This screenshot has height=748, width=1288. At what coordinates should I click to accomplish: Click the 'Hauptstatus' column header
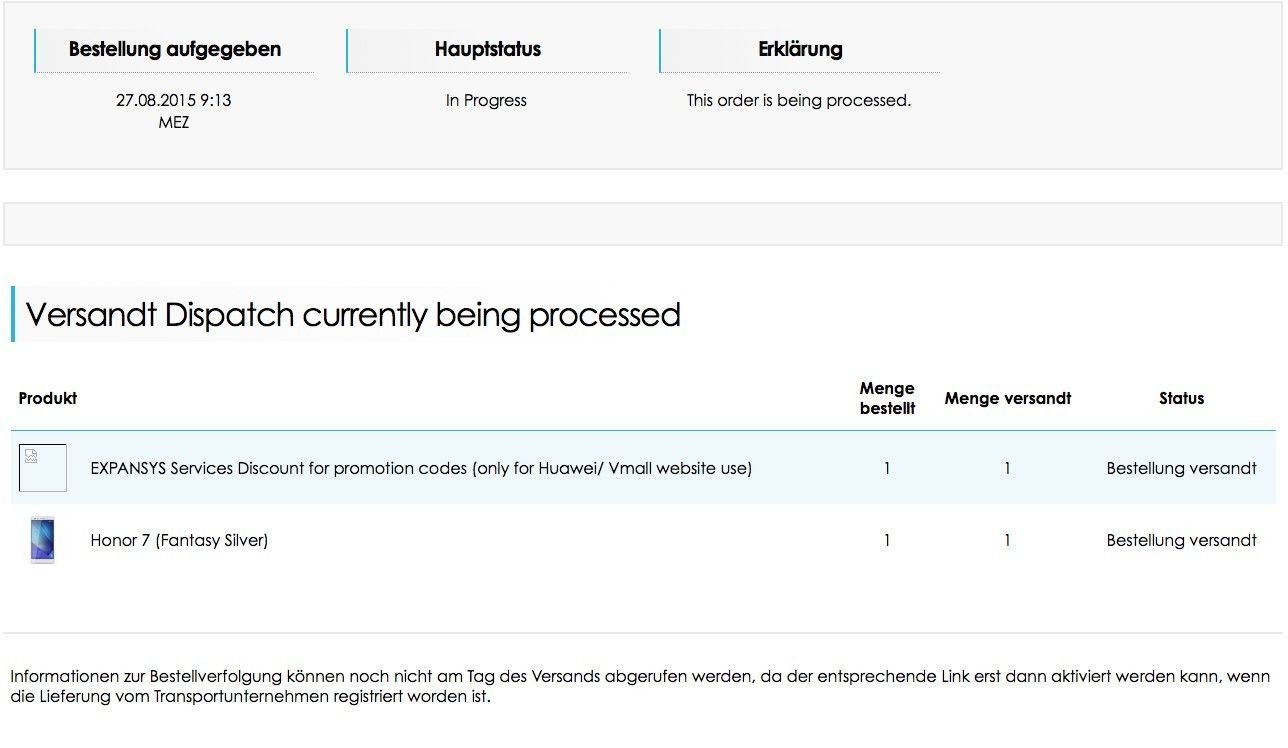[488, 49]
